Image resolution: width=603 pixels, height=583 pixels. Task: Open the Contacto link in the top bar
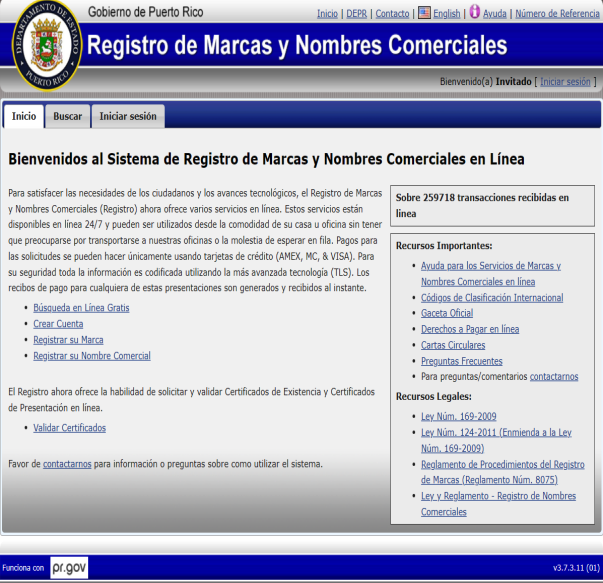(x=392, y=13)
